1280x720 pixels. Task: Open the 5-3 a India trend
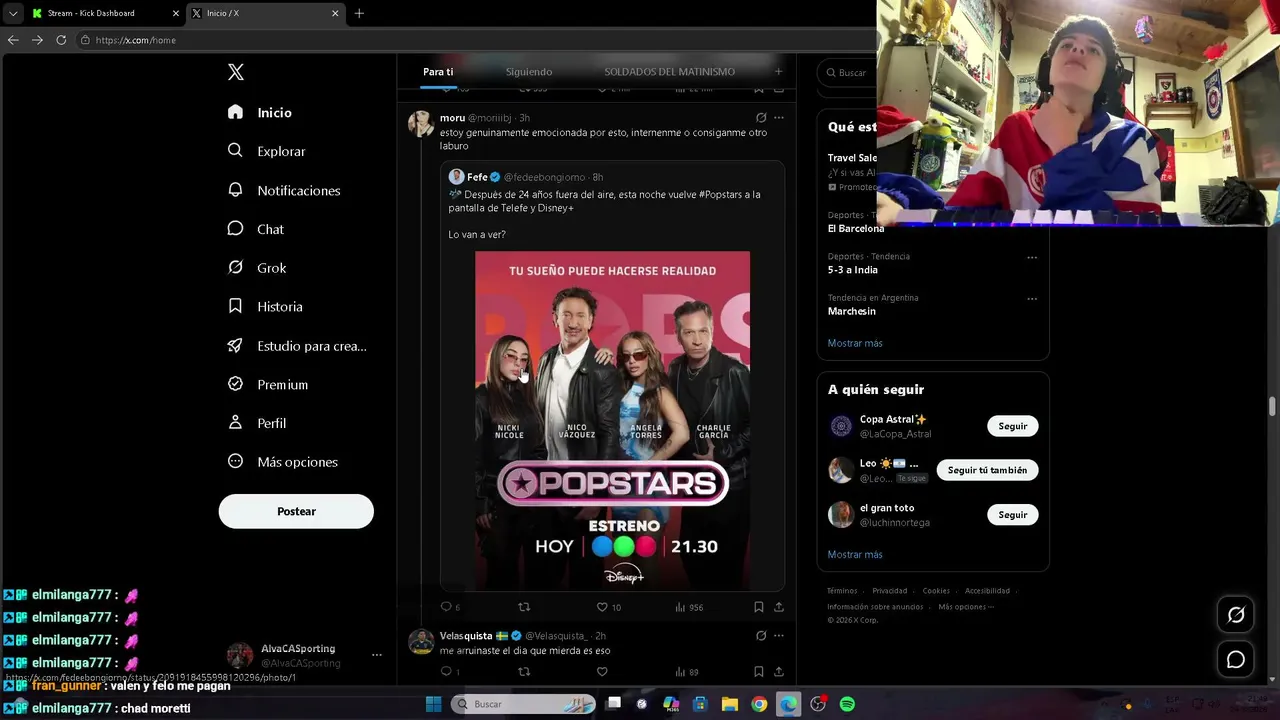[x=853, y=270]
